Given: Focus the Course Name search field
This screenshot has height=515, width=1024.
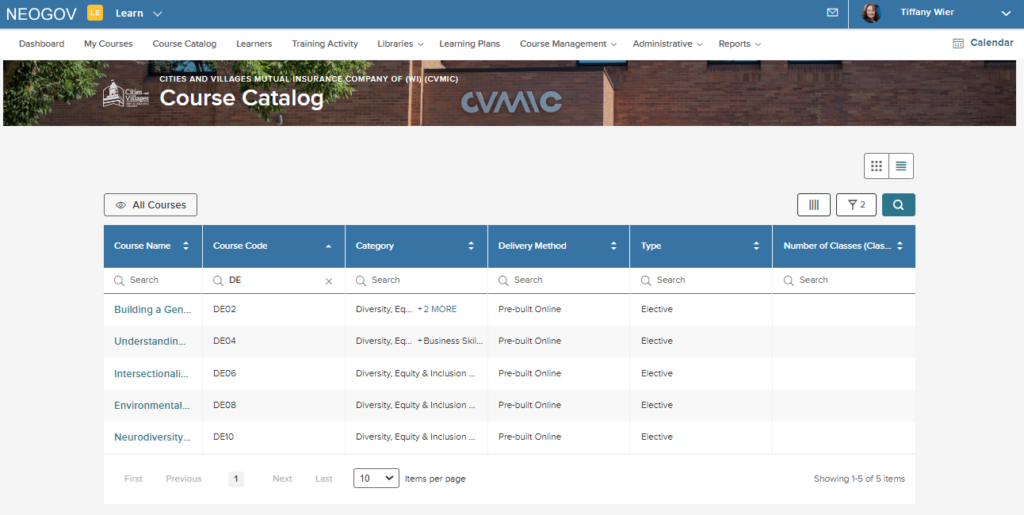Looking at the screenshot, I should (153, 280).
